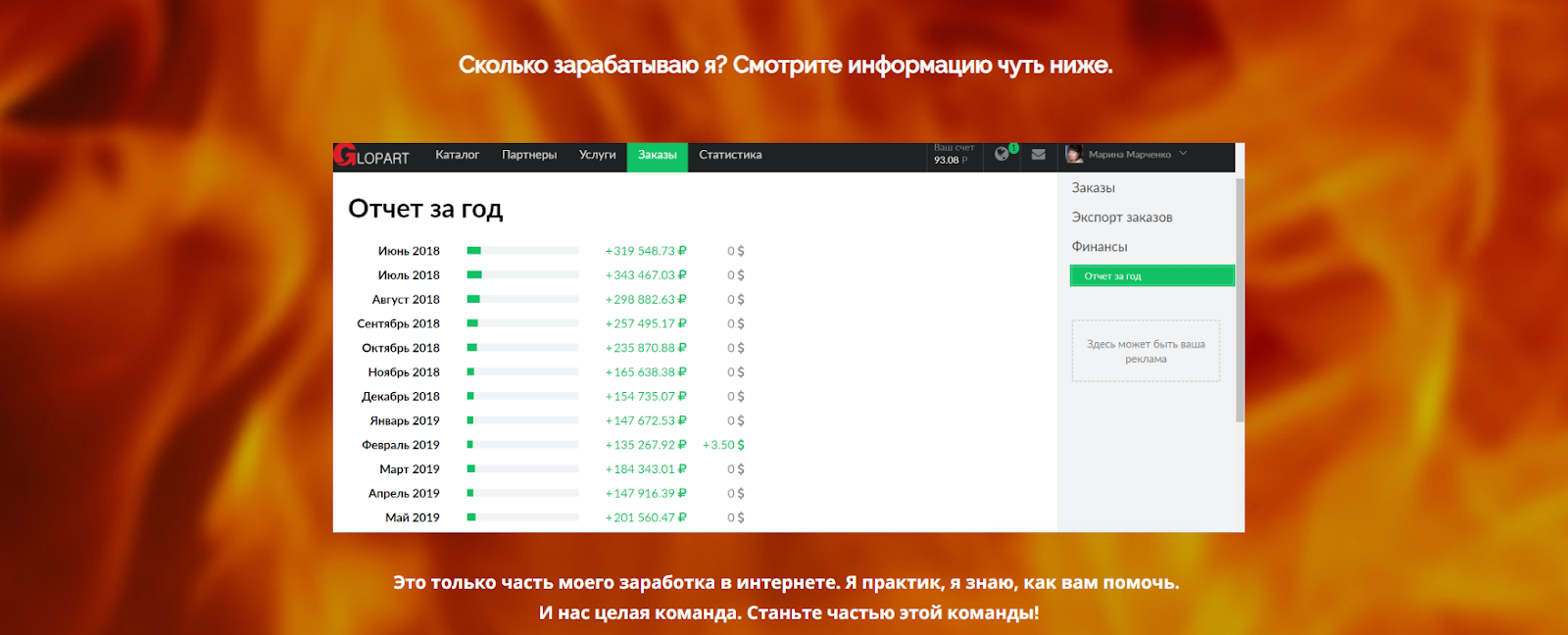Open the Финансы sidebar link
This screenshot has width=1568, height=635.
tap(1100, 247)
